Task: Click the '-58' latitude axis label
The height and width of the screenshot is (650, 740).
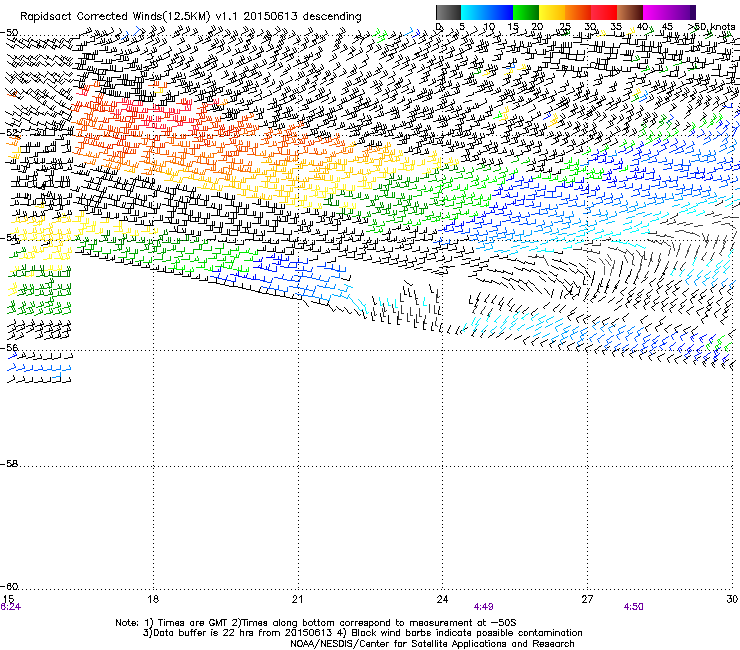Action: pos(9,464)
